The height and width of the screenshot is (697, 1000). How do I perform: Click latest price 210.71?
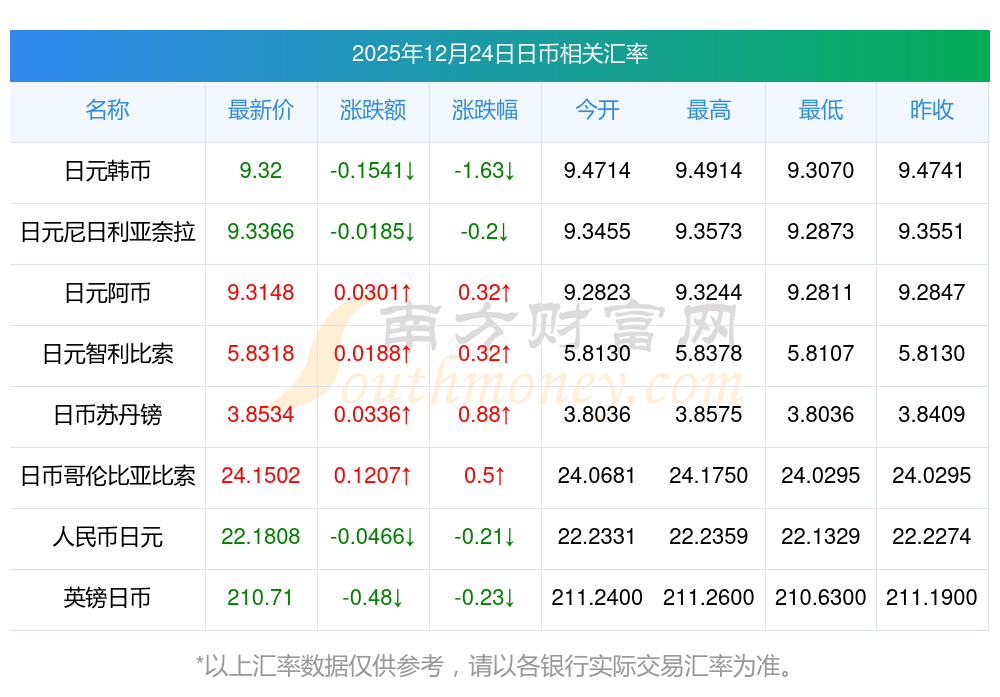click(x=260, y=598)
